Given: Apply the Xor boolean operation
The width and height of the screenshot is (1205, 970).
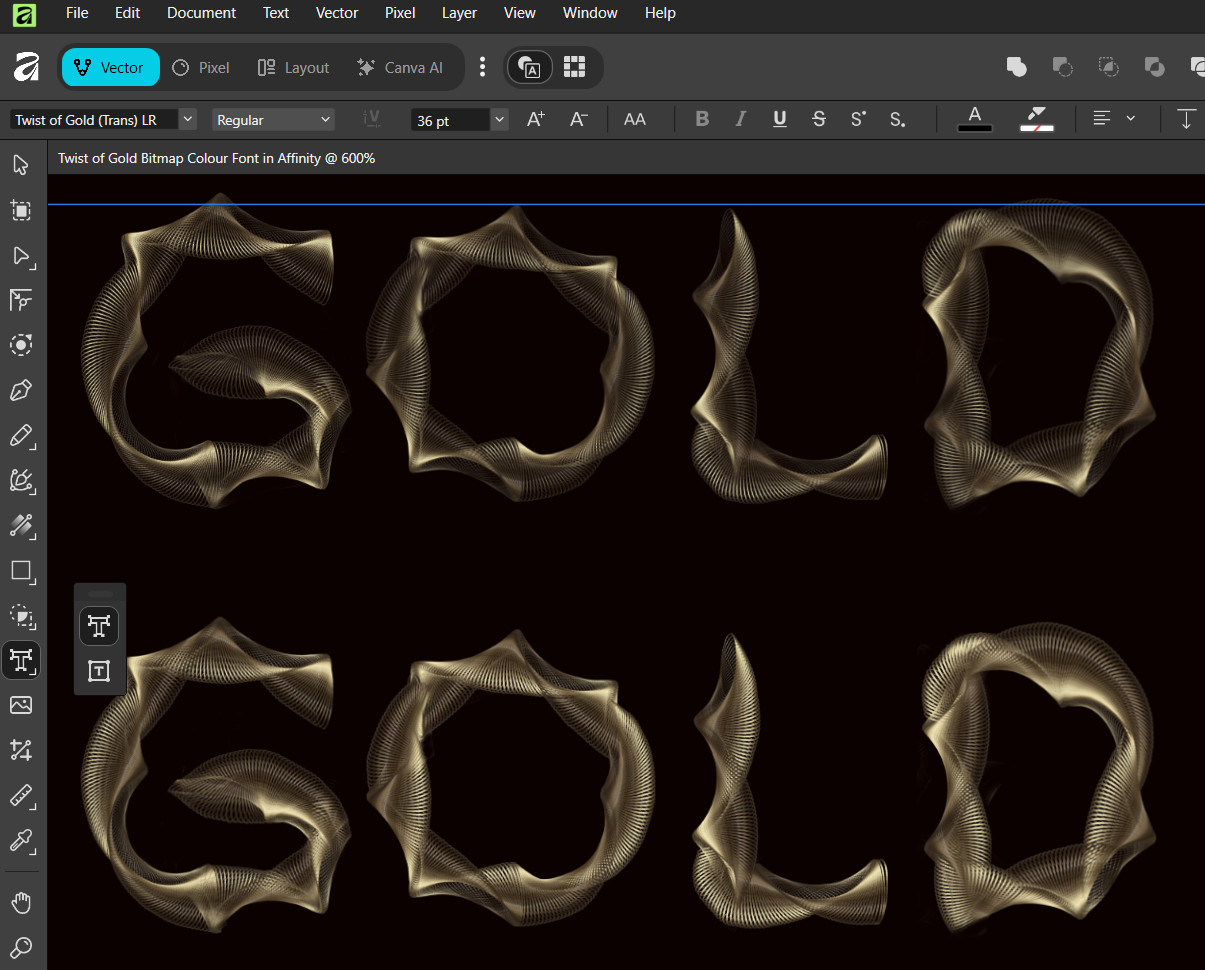Looking at the screenshot, I should 1154,67.
